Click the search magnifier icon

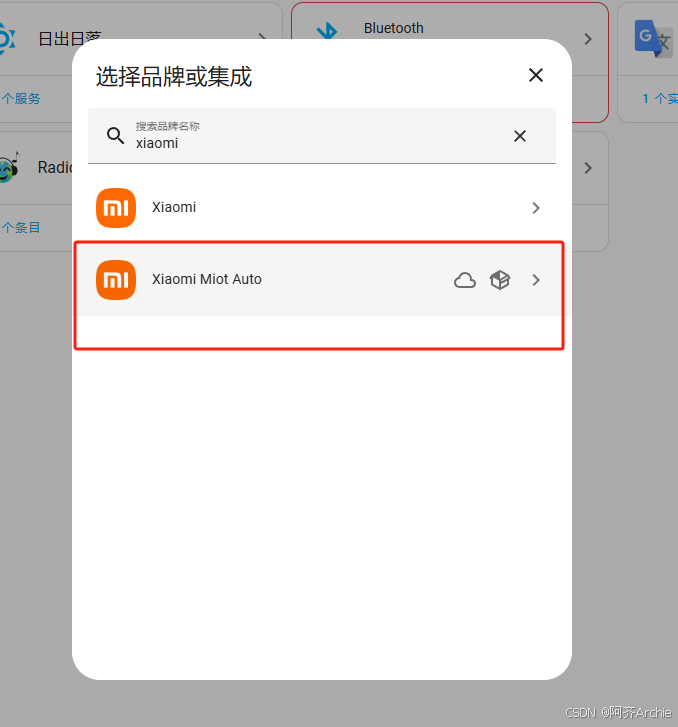(x=115, y=136)
